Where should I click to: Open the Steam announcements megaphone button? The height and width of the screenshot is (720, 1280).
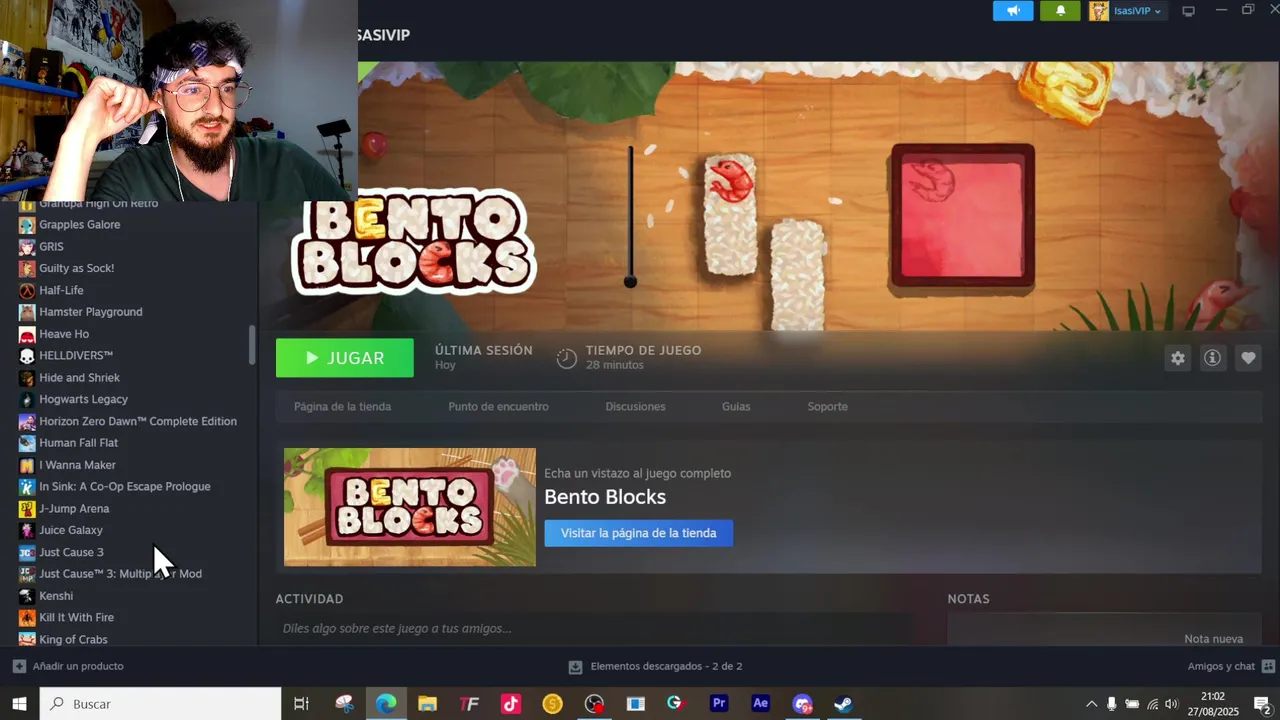[1013, 11]
